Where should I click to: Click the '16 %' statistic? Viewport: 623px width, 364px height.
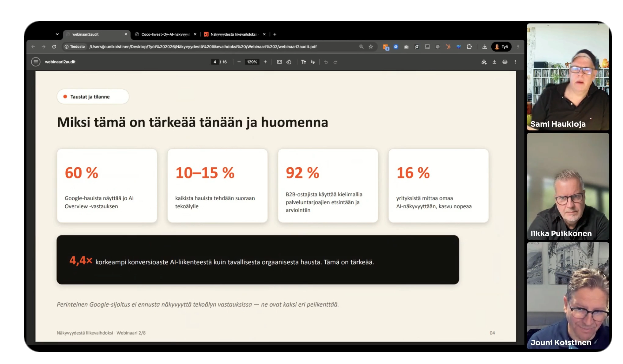[413, 173]
